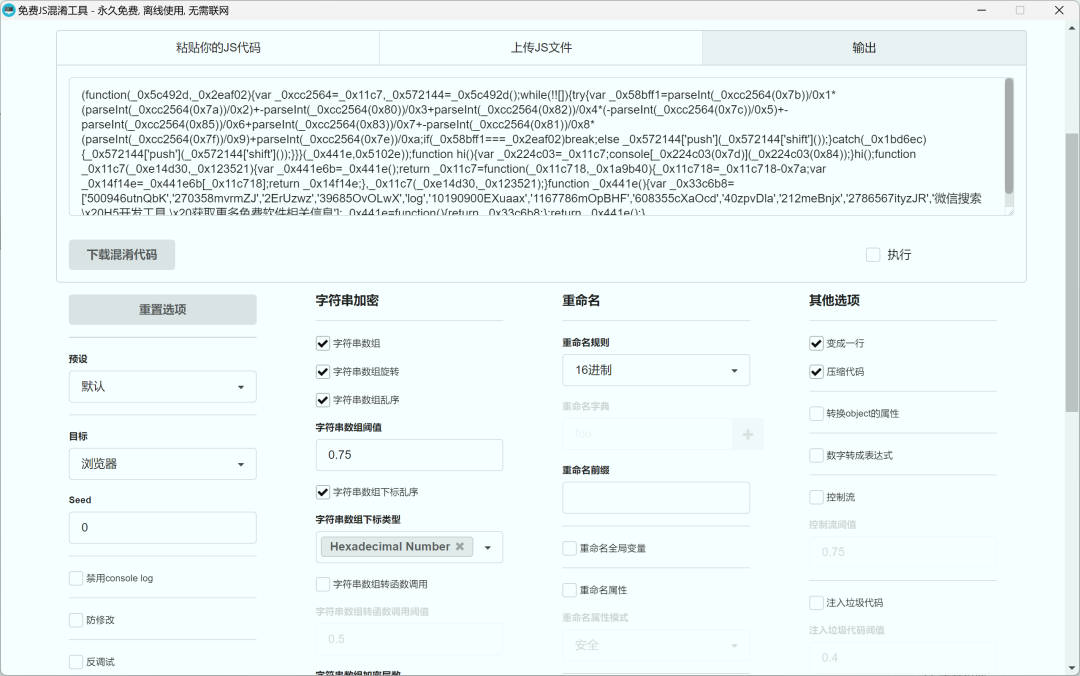Click the output code area scrollbar

click(x=1009, y=136)
